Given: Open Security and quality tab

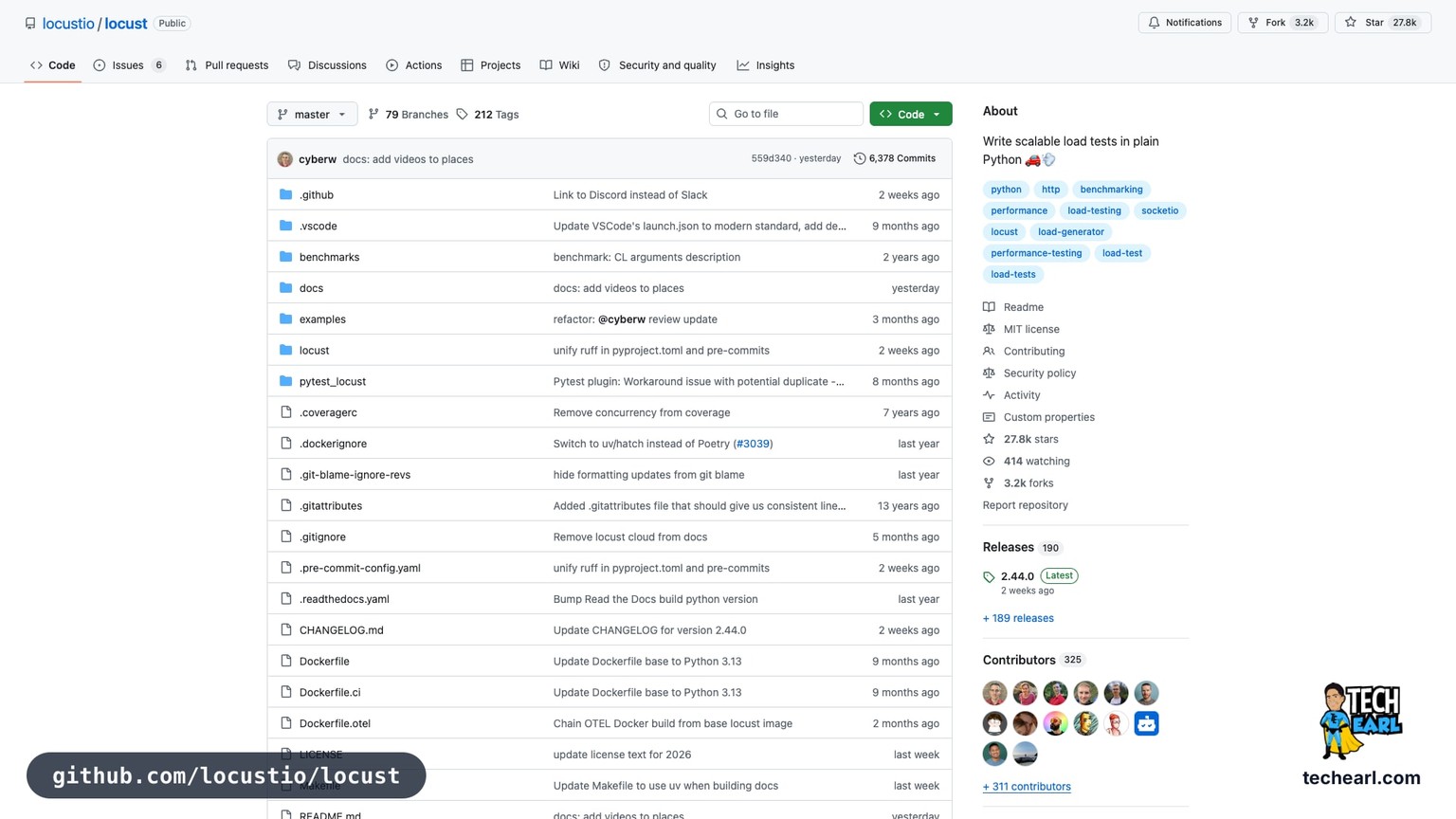Looking at the screenshot, I should 657,65.
